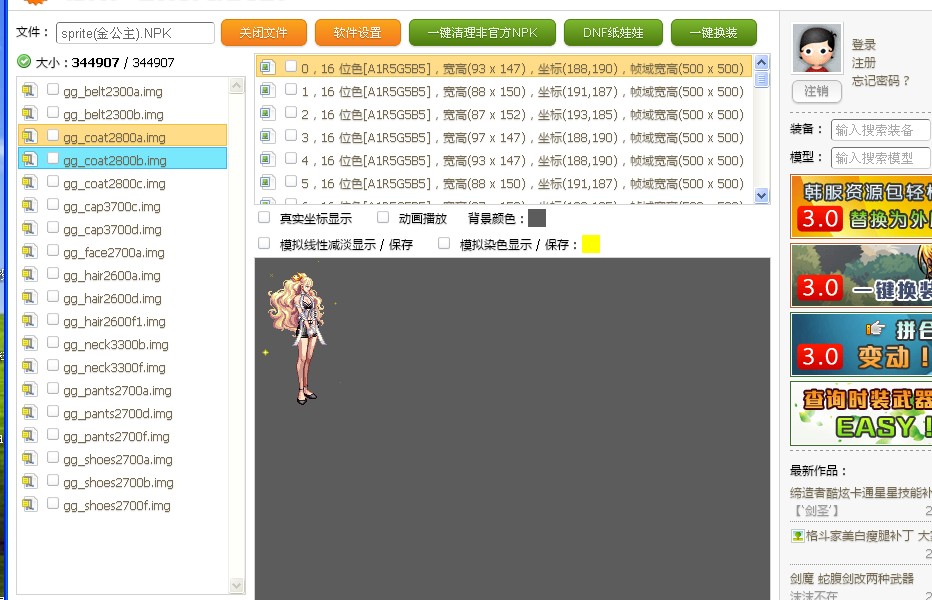
Task: Enable 动画播放 checkbox
Action: coord(383,217)
